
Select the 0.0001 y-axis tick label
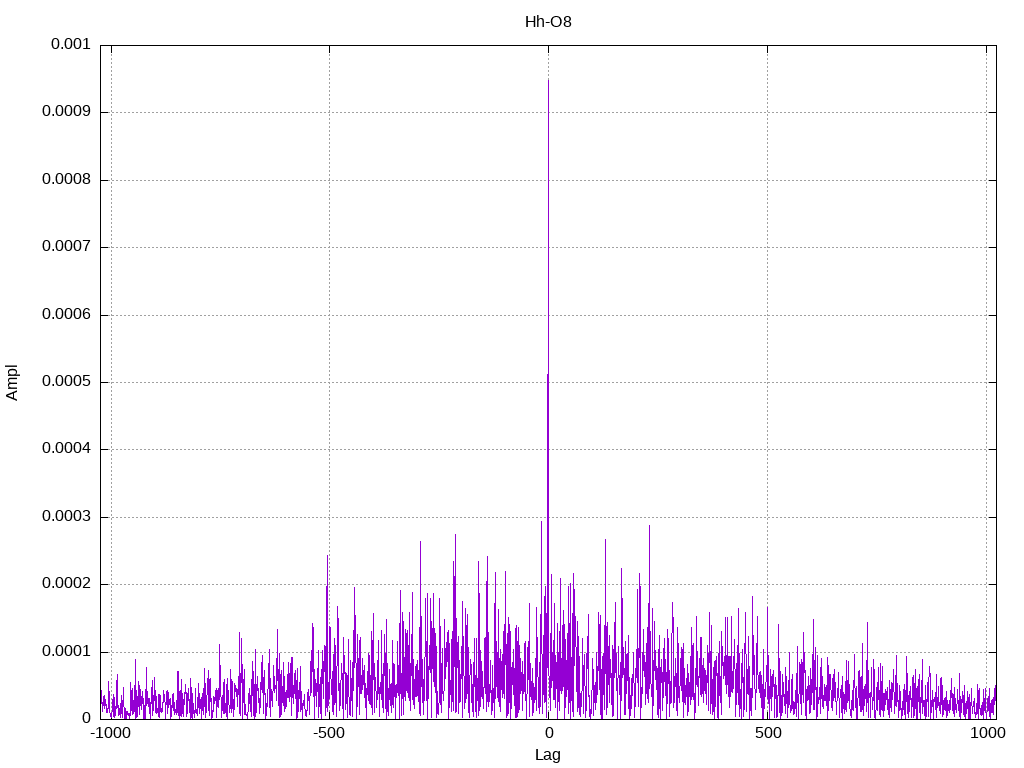pos(66,652)
